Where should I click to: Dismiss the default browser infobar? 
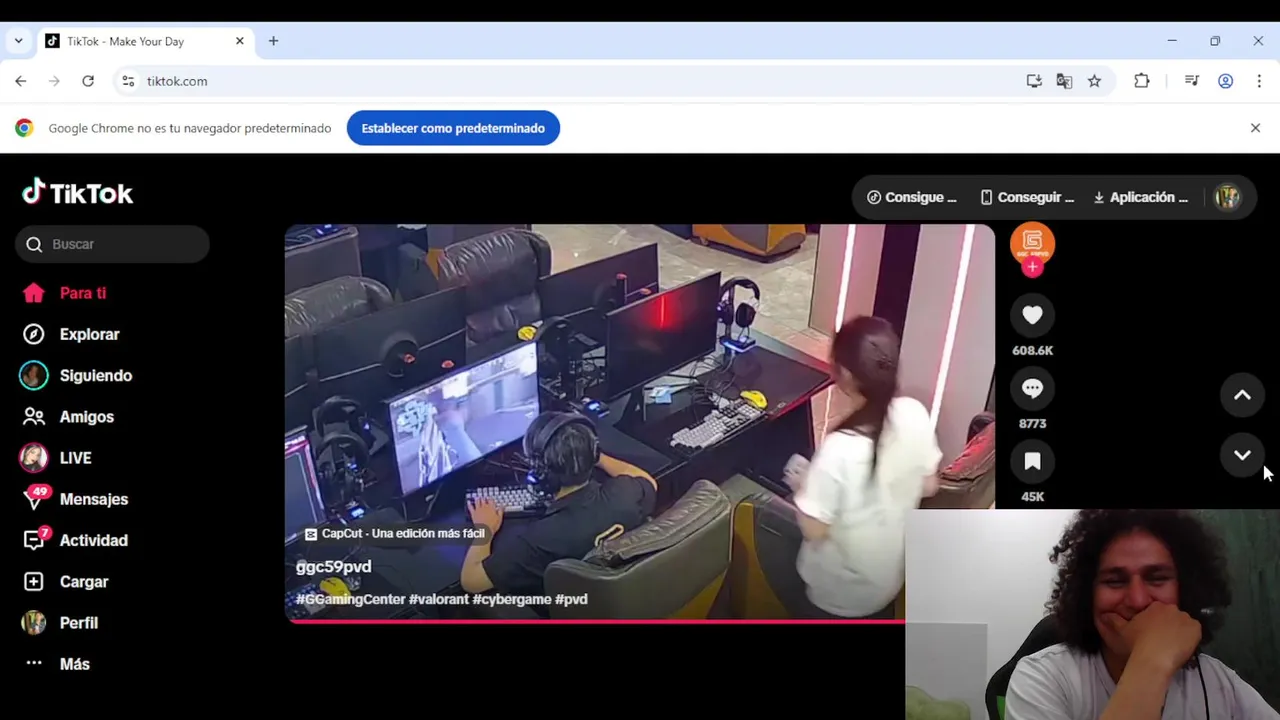[x=1255, y=128]
